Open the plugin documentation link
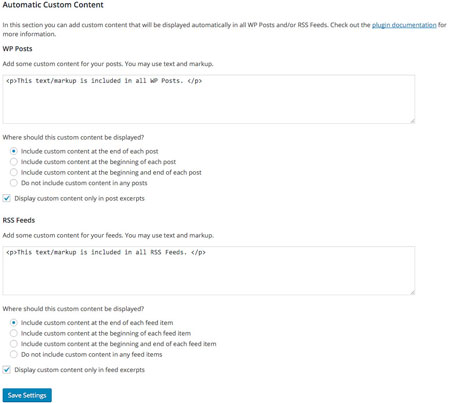Image resolution: width=450 pixels, height=403 pixels. click(x=404, y=25)
